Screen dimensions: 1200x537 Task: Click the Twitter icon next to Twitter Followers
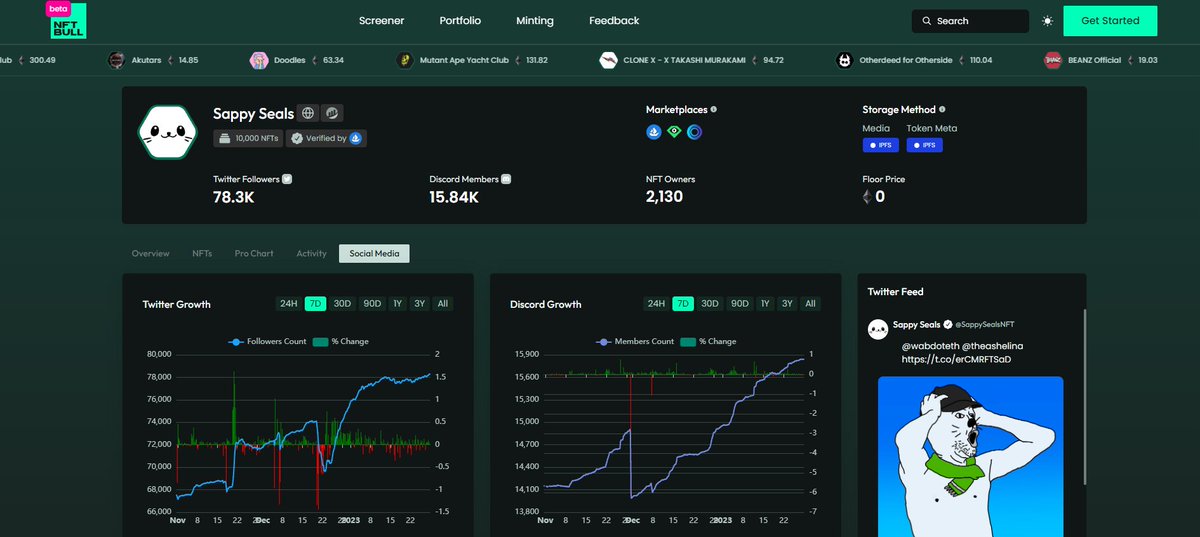pos(287,179)
